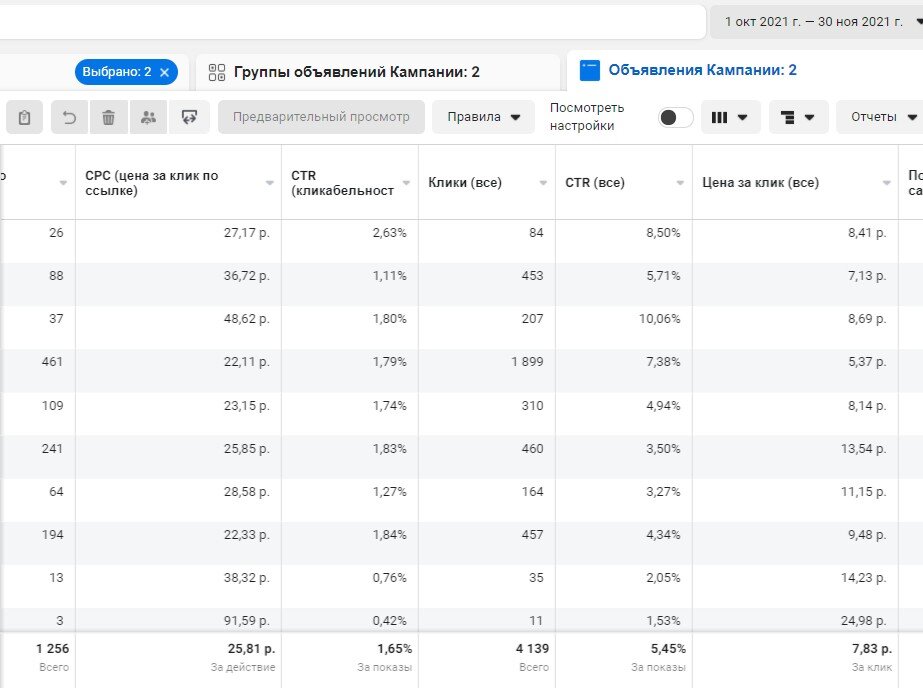
Task: Select the 36,72 р. CPC cell
Action: (246, 276)
